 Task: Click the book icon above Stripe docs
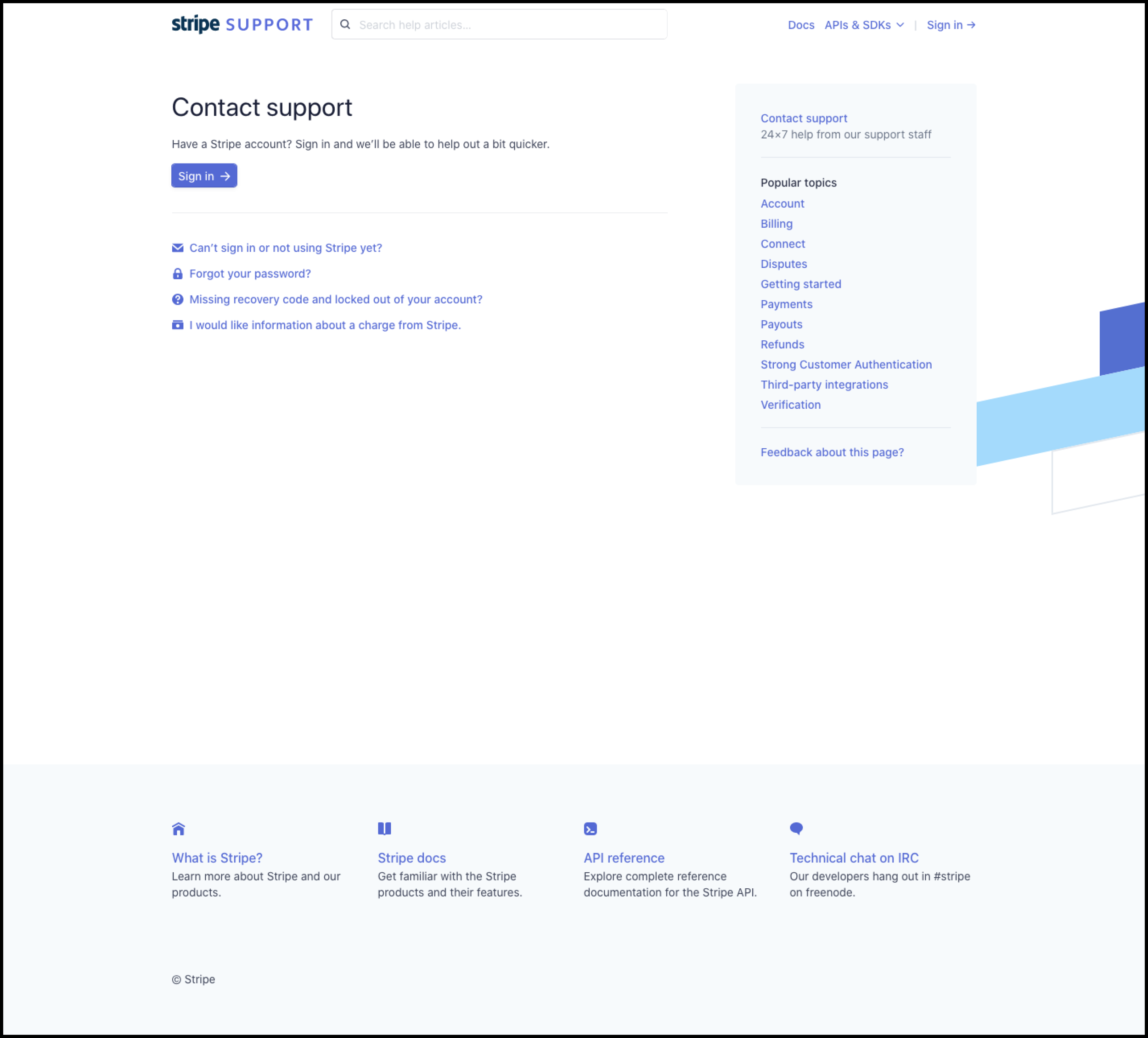(x=384, y=829)
